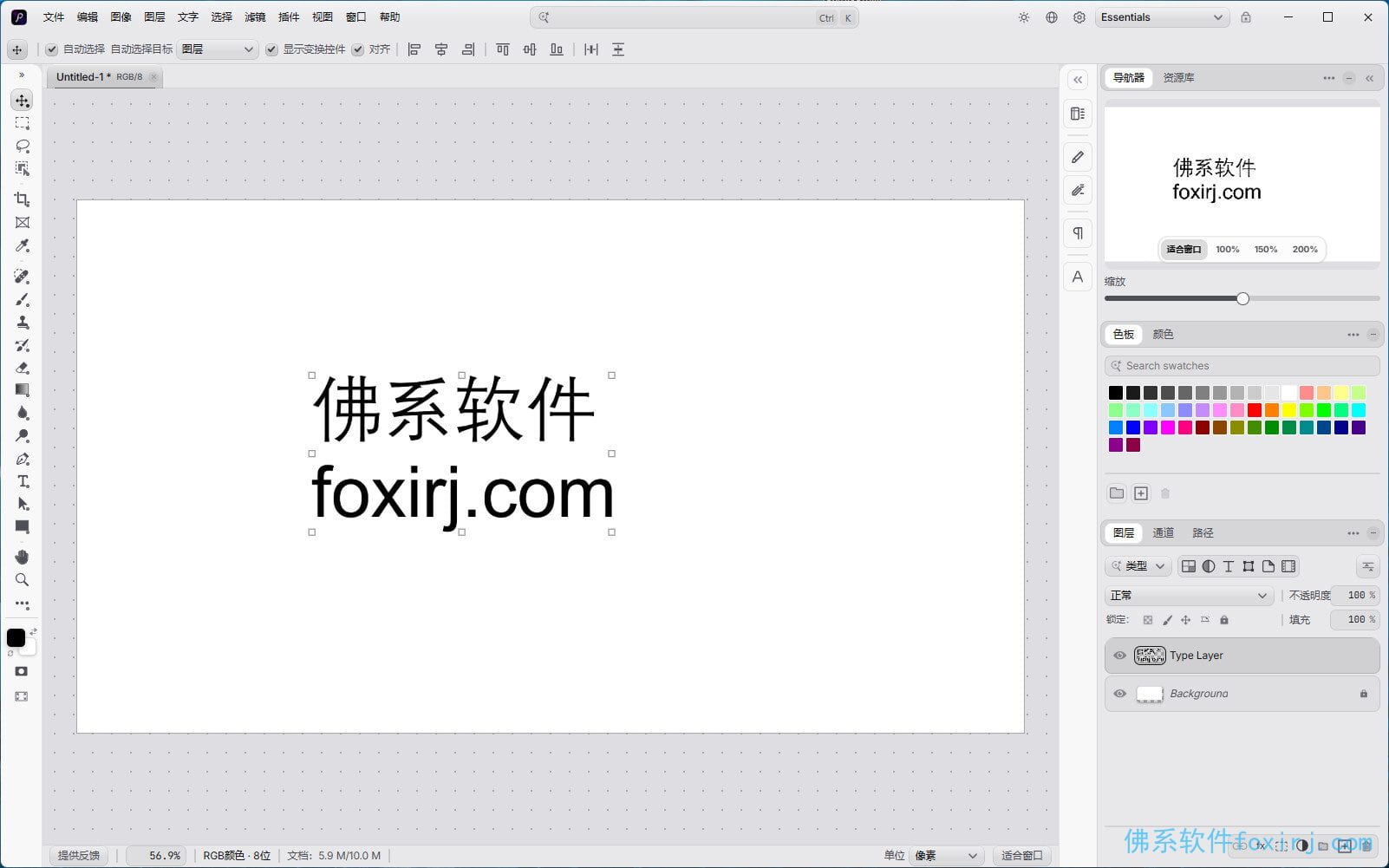The image size is (1389, 868).
Task: Click the 适合窗口 button in navigator
Action: (1184, 250)
